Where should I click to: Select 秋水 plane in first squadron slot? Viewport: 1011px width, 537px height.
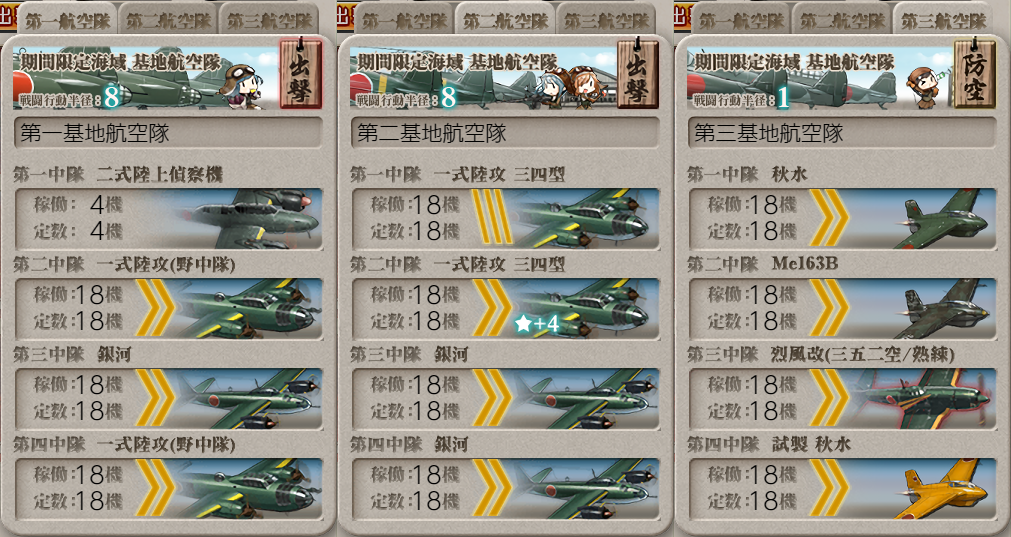click(x=843, y=219)
